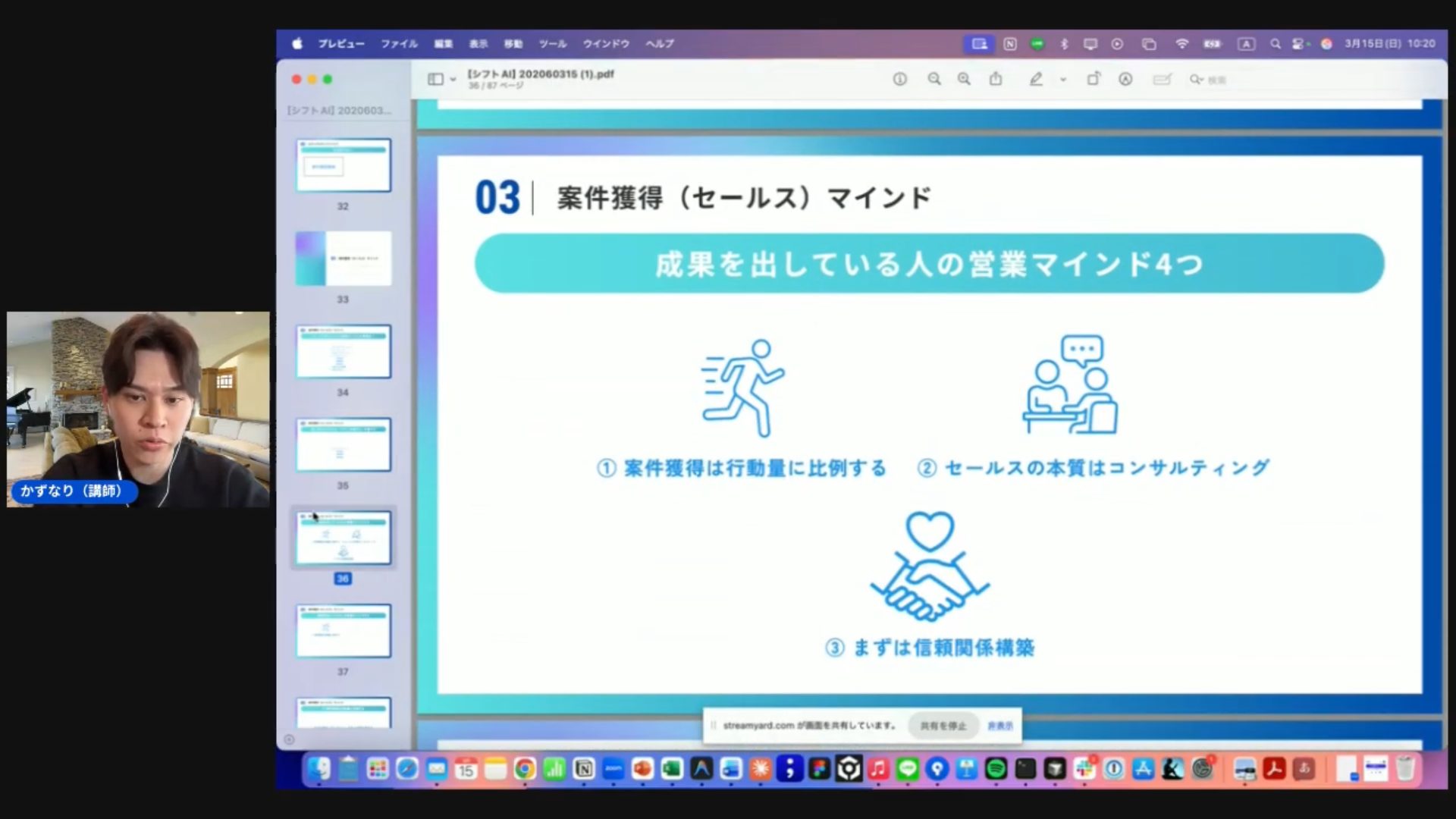
Task: Click the 共有を停止 button
Action: (943, 726)
